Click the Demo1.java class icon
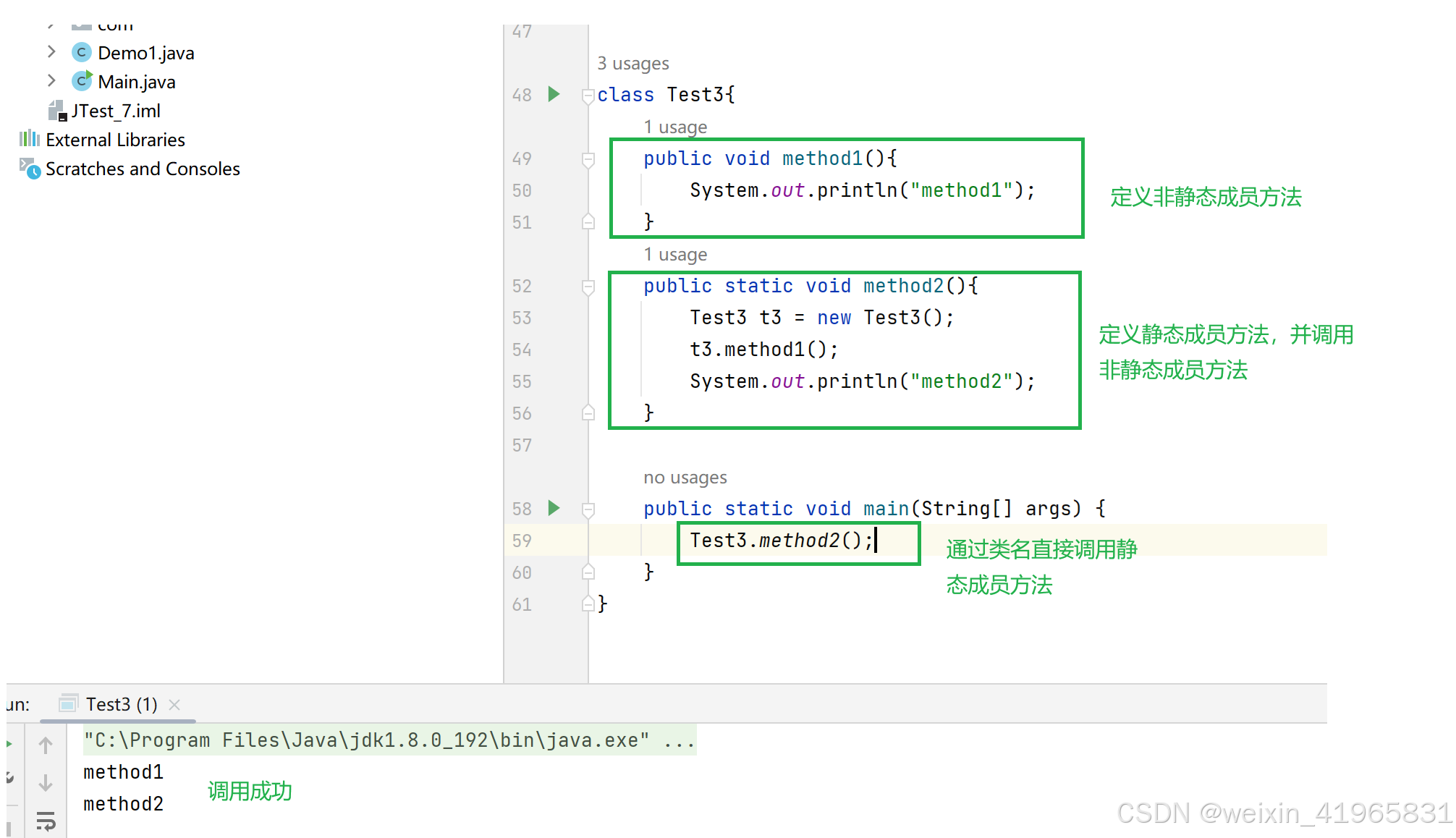The image size is (1456, 838). [82, 53]
